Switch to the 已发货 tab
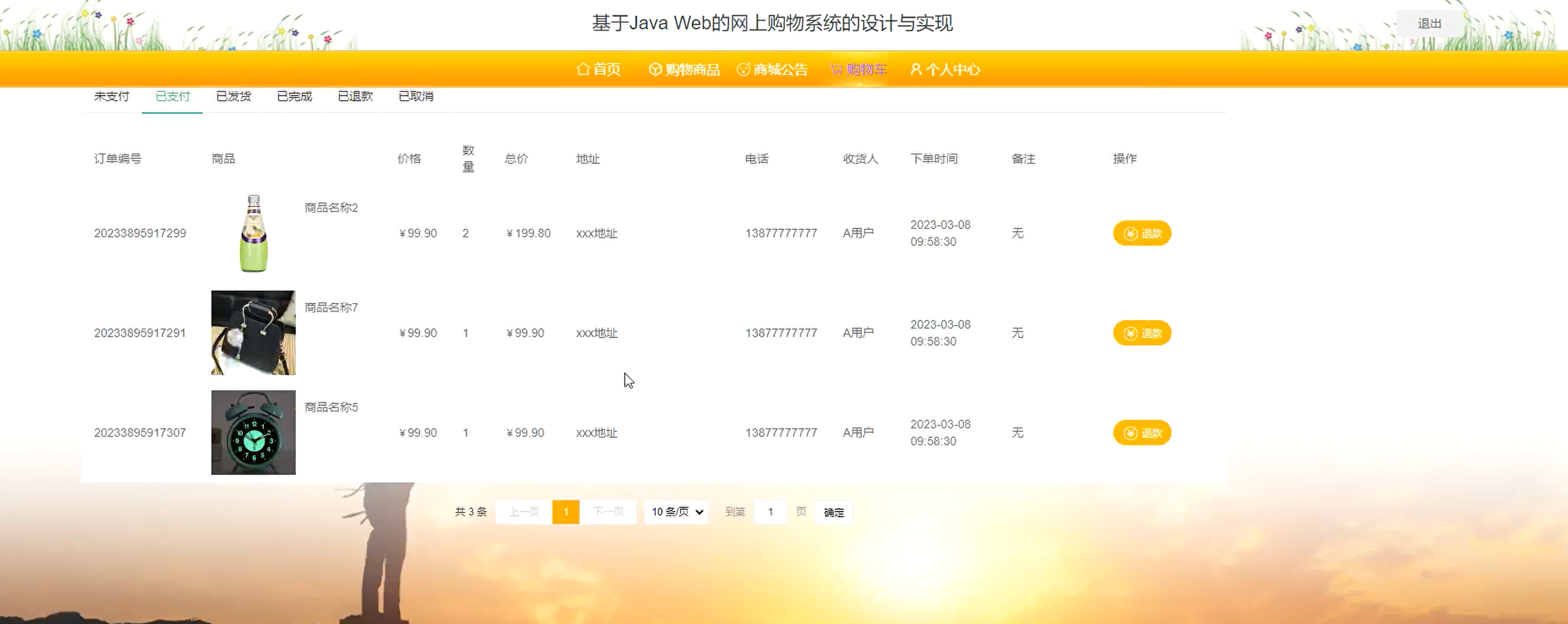The width and height of the screenshot is (1568, 624). pyautogui.click(x=233, y=96)
